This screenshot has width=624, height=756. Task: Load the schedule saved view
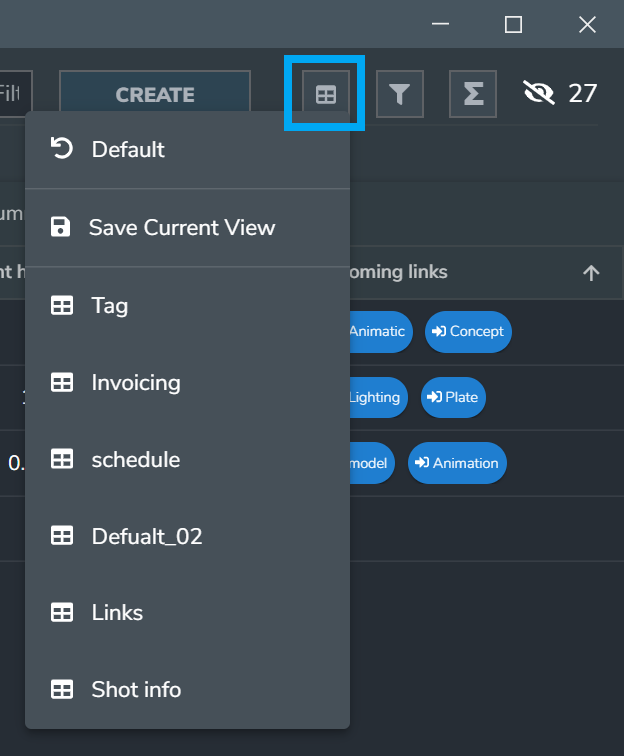pos(135,460)
